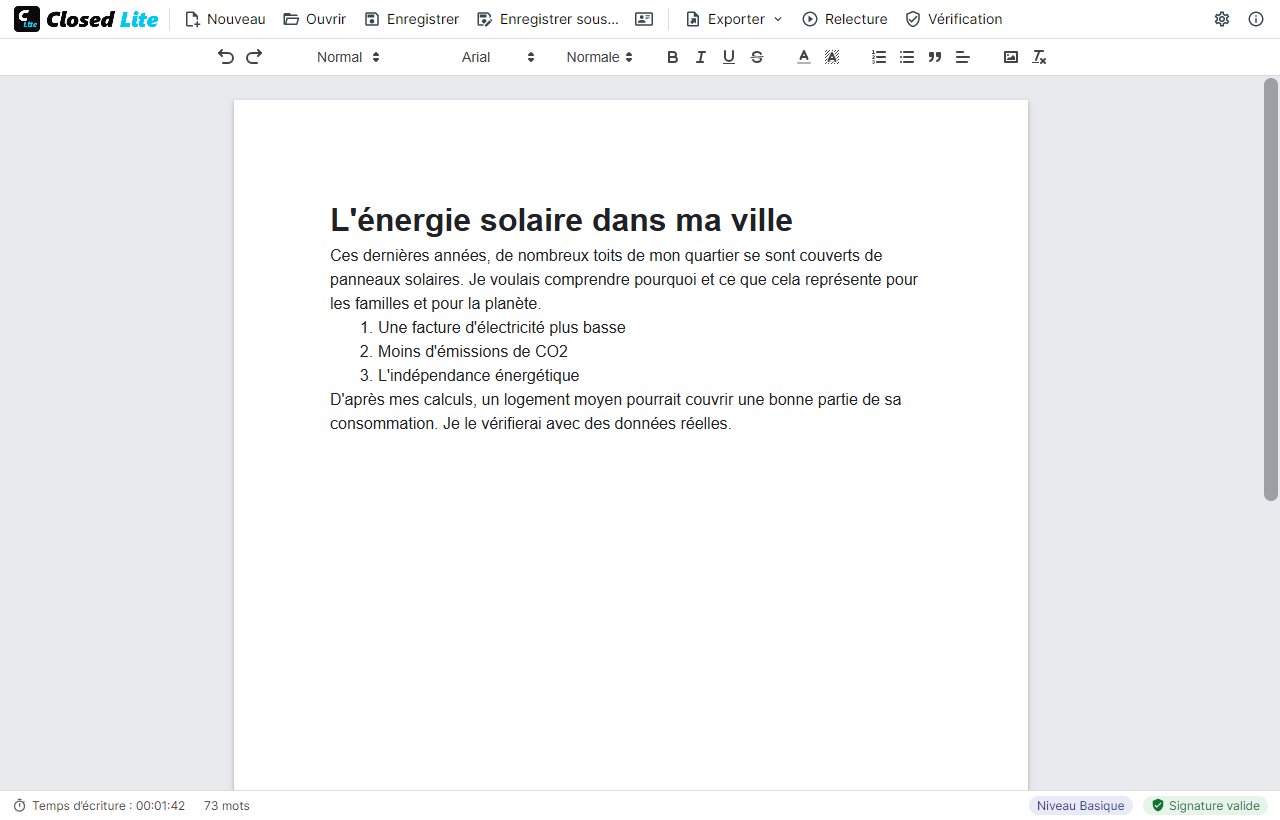The image size is (1280, 820).
Task: Open the text color picker
Action: [803, 57]
